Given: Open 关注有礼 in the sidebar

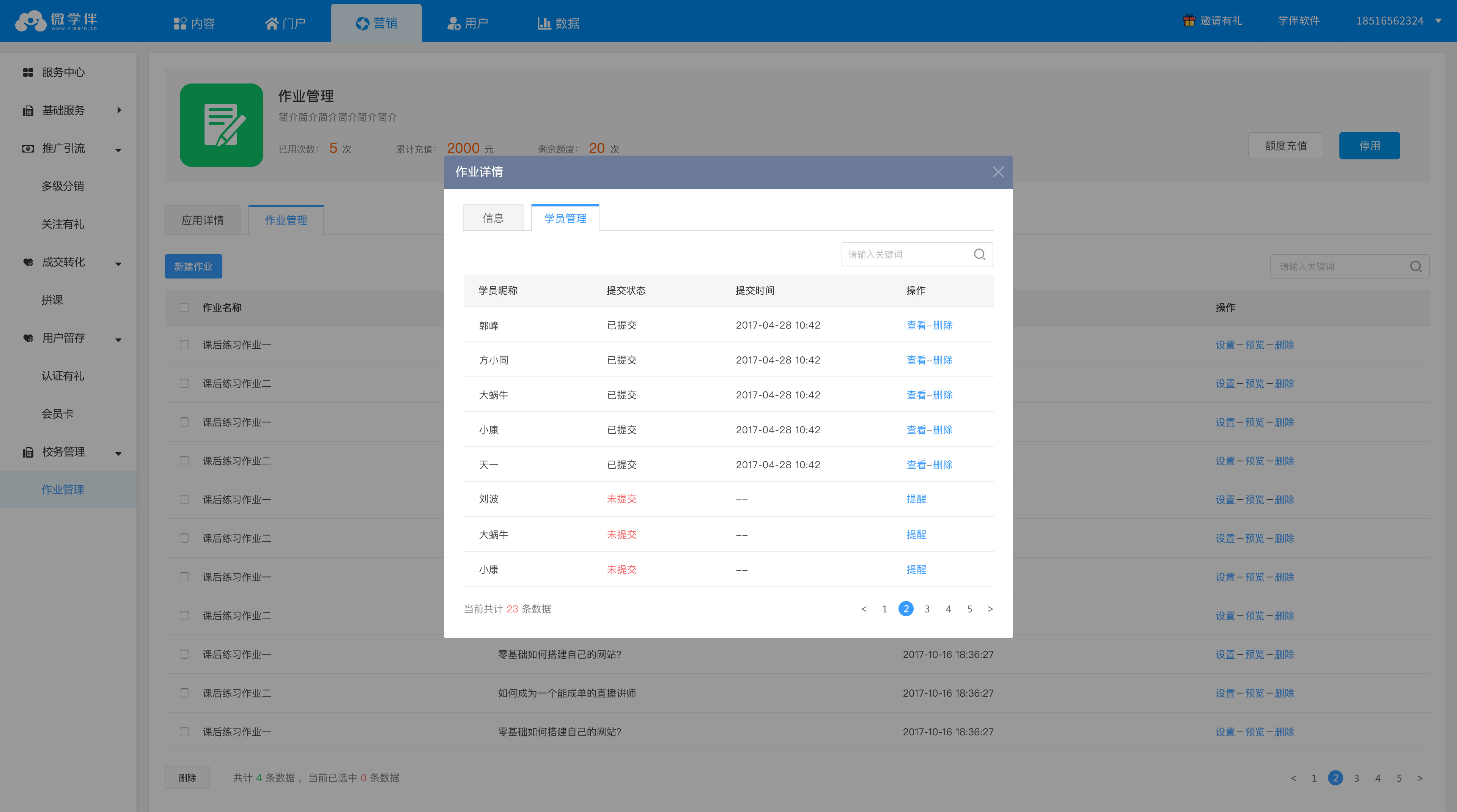Looking at the screenshot, I should [63, 224].
